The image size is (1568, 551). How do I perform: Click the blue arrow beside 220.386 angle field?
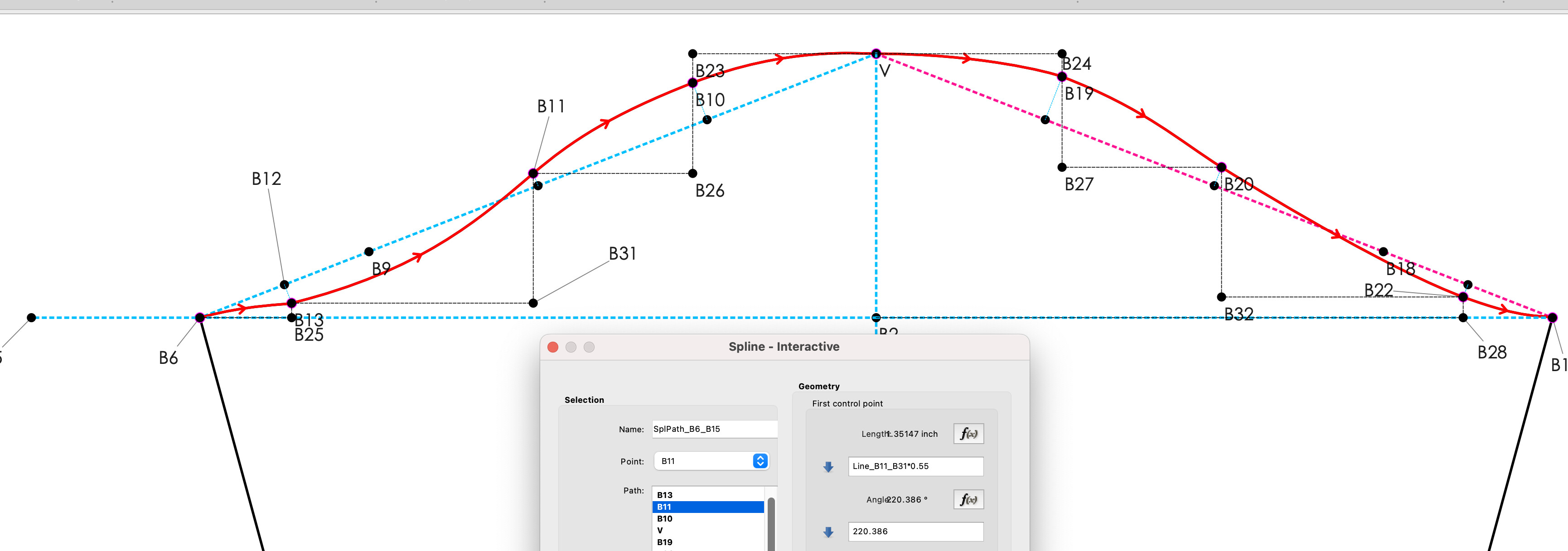828,532
